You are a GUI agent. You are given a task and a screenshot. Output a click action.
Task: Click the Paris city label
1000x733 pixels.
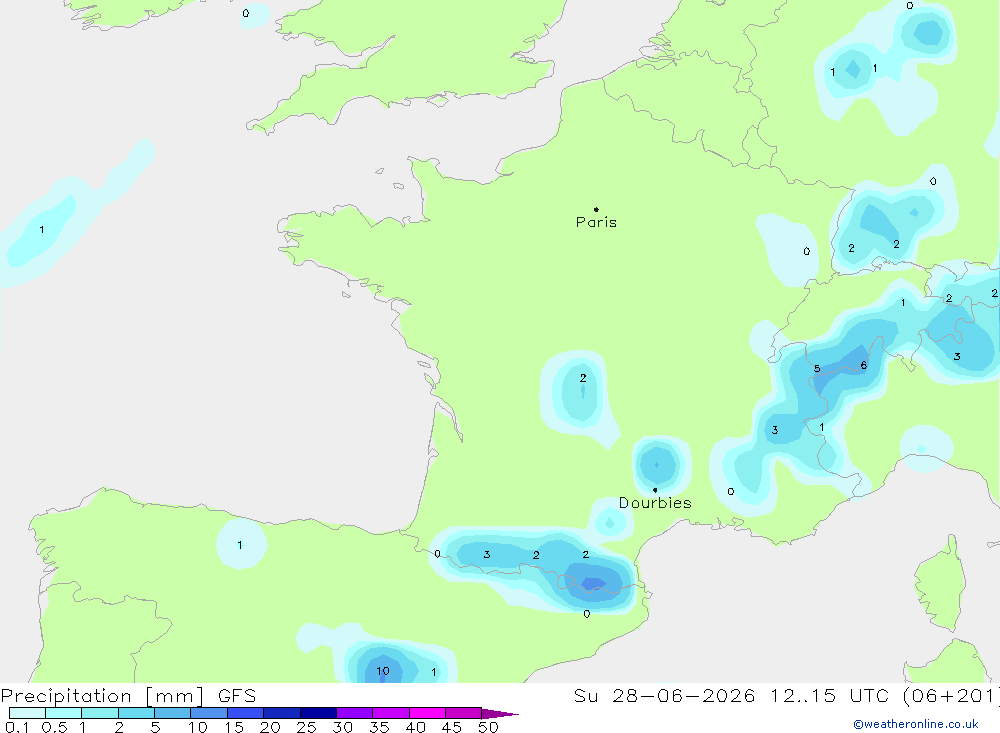pyautogui.click(x=596, y=222)
